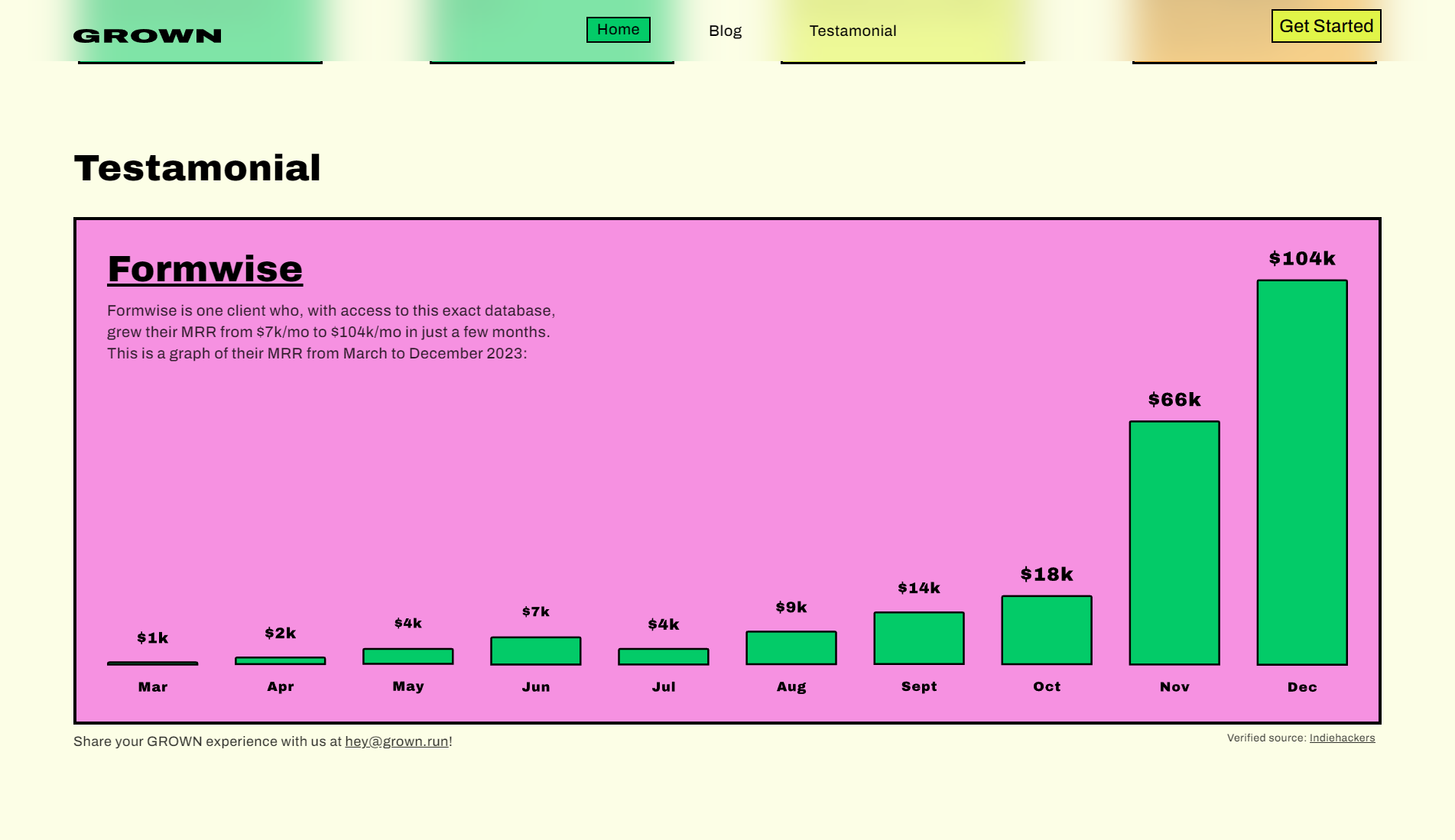
Task: Email hey@grown.run link
Action: coord(396,741)
